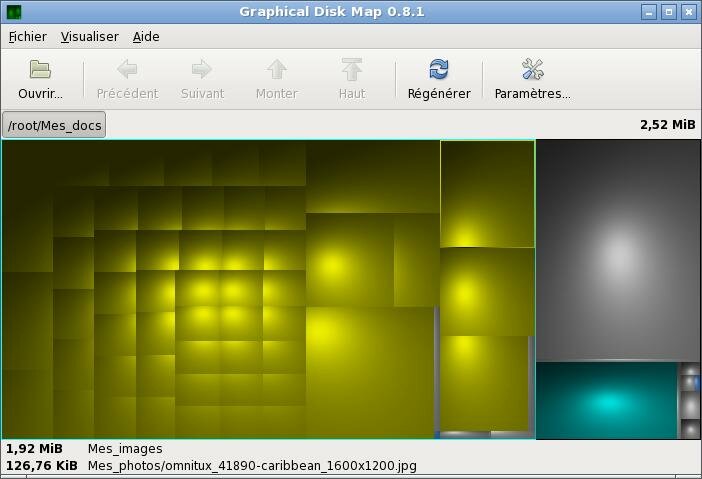Open the Visualiser menu

coord(90,37)
